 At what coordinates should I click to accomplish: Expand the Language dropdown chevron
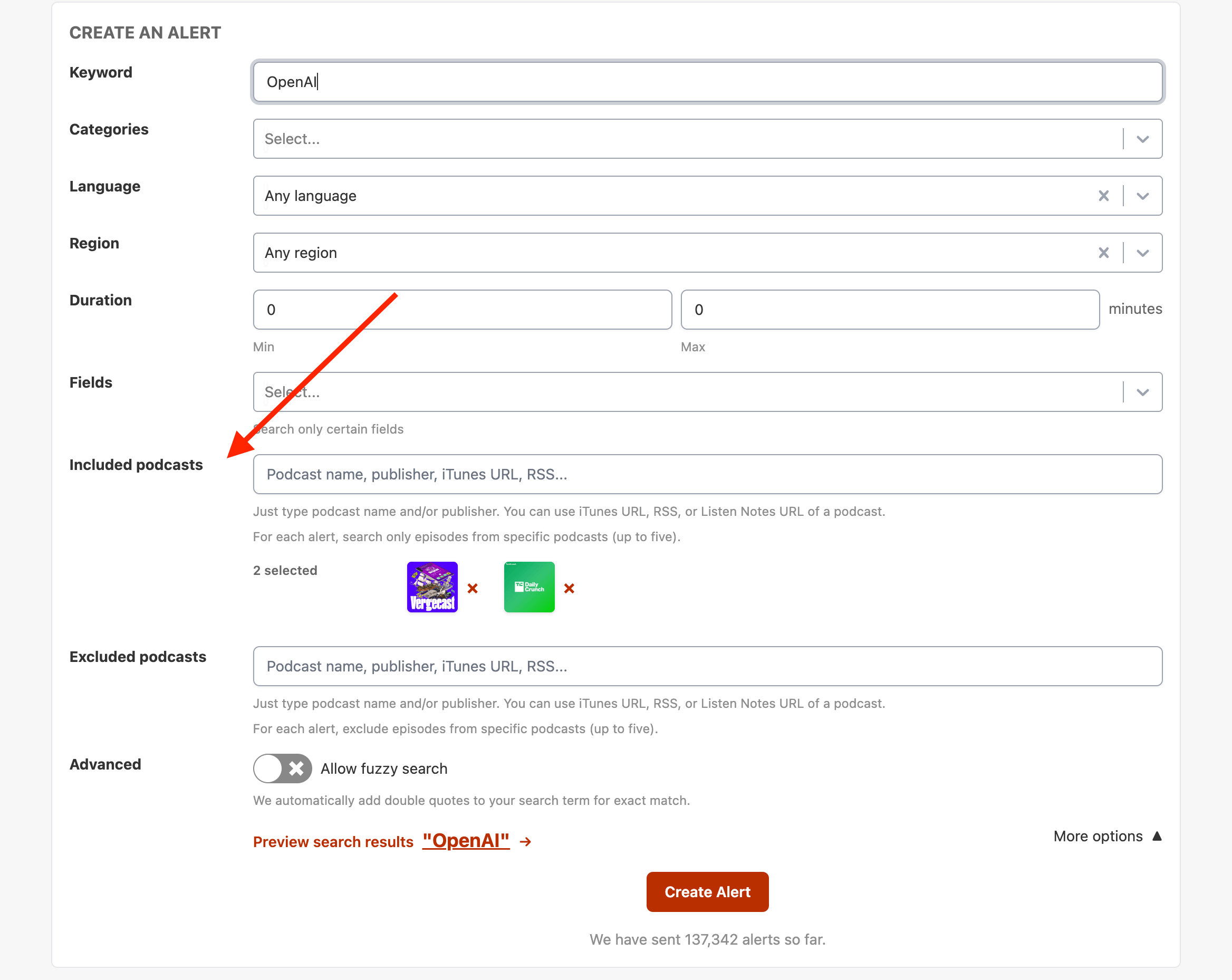[1142, 196]
